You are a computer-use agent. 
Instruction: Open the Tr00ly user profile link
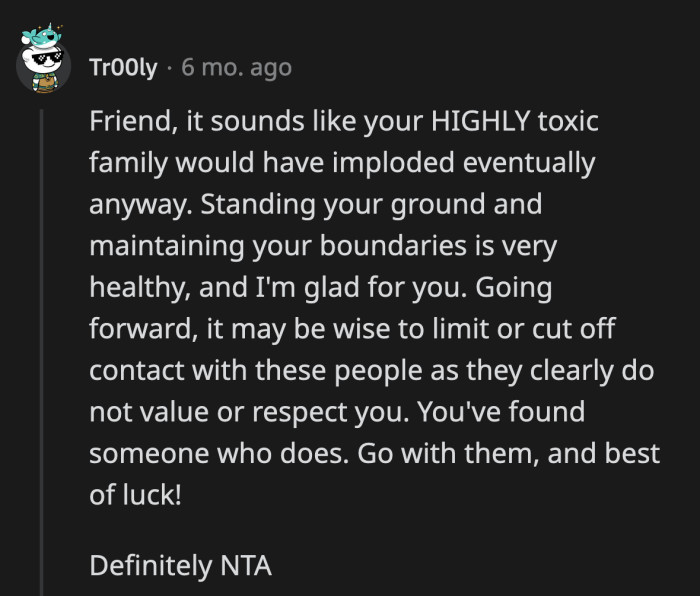point(121,68)
